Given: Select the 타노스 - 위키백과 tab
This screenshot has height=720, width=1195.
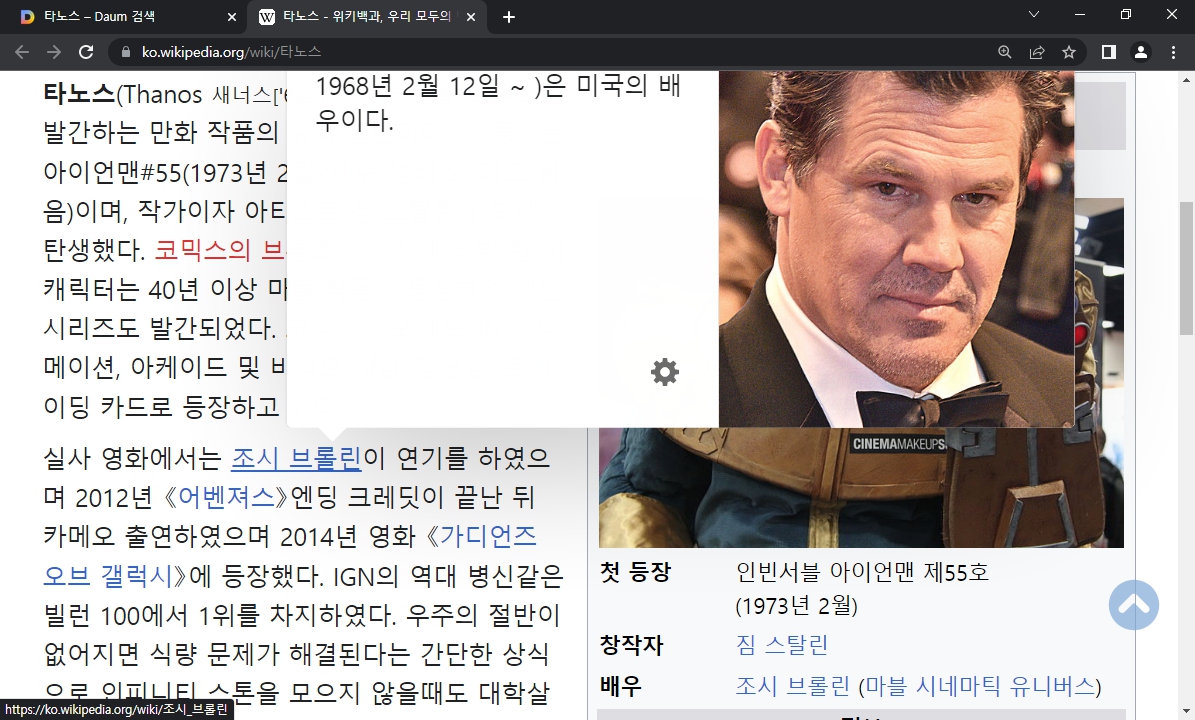Looking at the screenshot, I should [x=366, y=17].
